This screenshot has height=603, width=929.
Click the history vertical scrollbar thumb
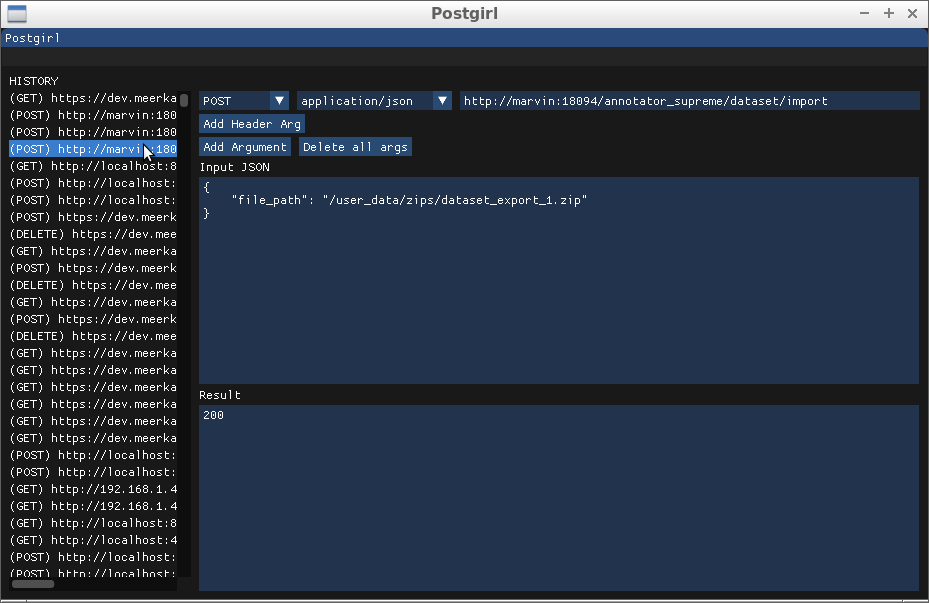point(184,100)
